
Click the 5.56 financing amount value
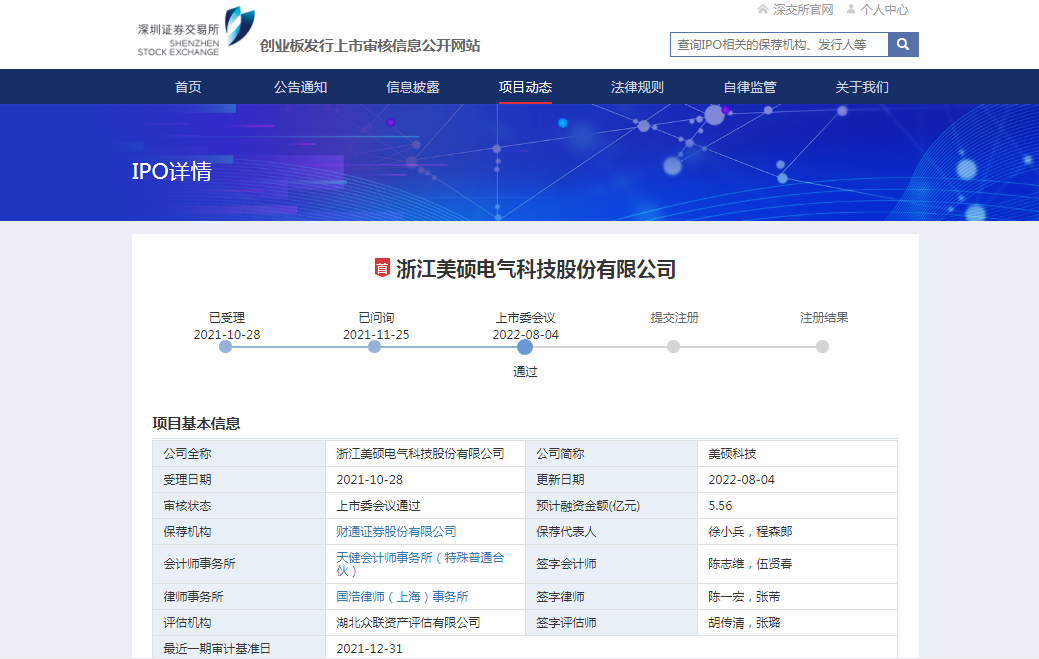(x=720, y=506)
